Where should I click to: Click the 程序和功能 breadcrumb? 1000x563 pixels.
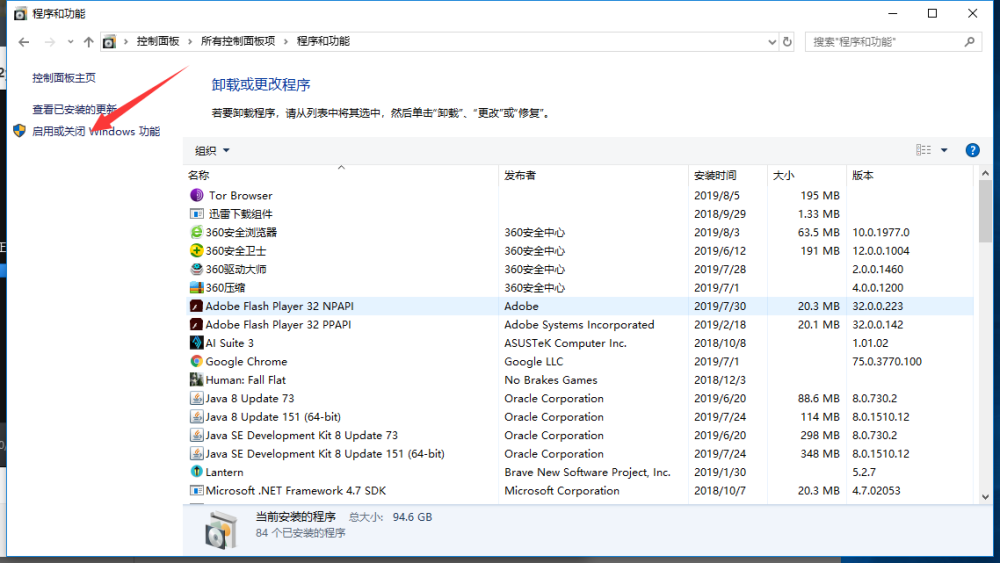pos(323,41)
